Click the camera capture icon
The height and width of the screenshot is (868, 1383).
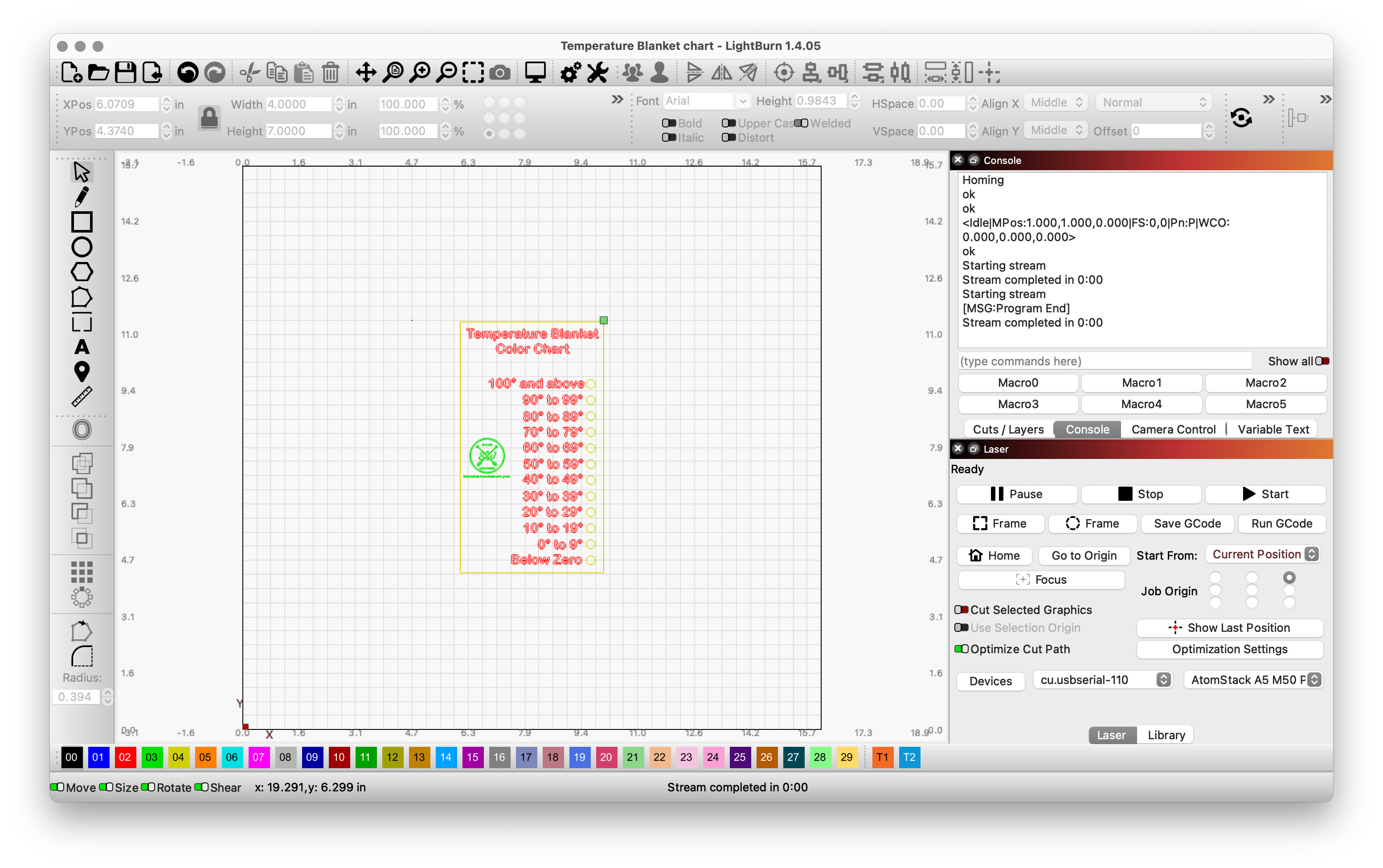tap(500, 73)
